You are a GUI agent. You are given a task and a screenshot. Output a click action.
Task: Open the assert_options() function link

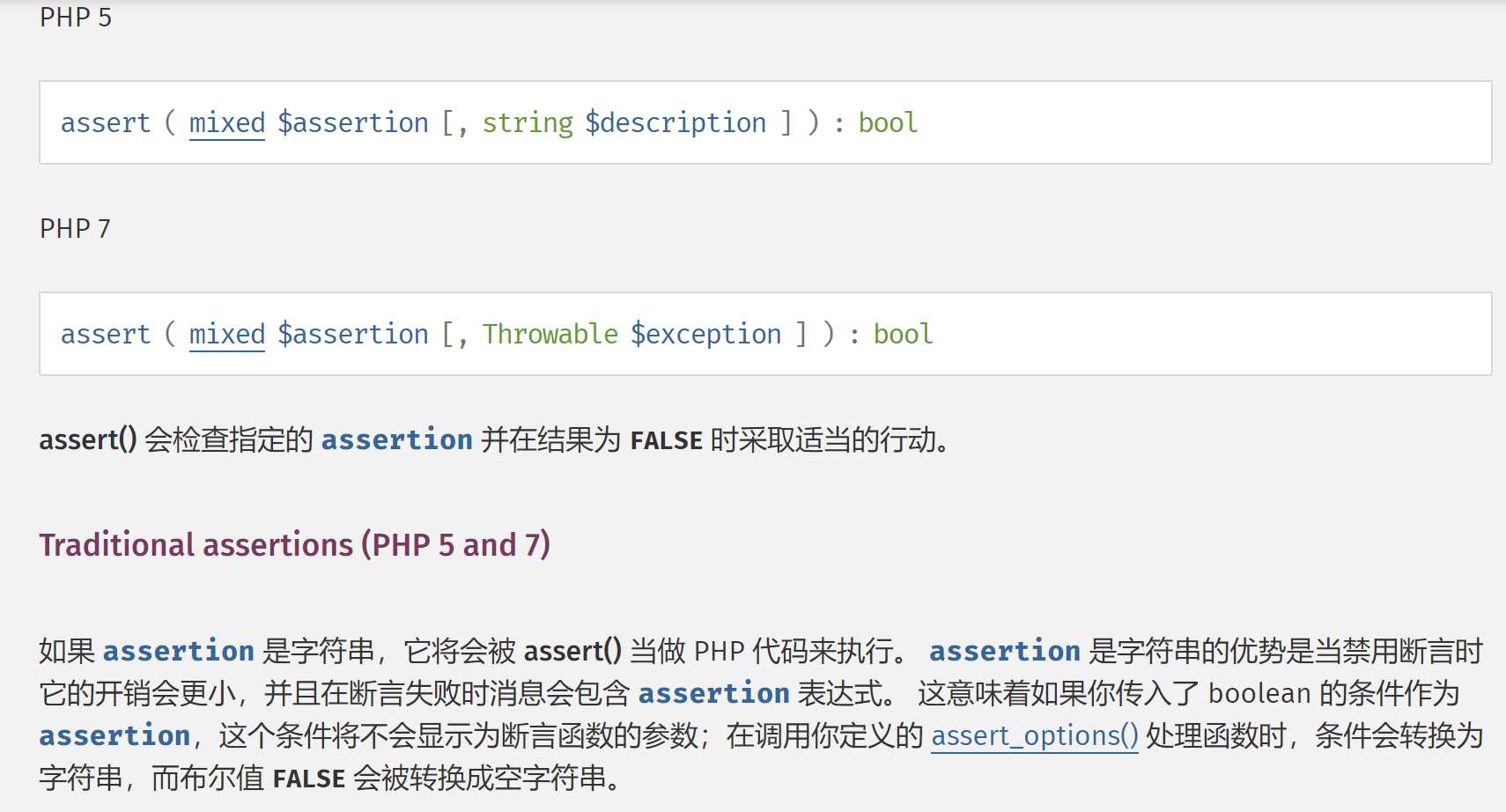1035,735
